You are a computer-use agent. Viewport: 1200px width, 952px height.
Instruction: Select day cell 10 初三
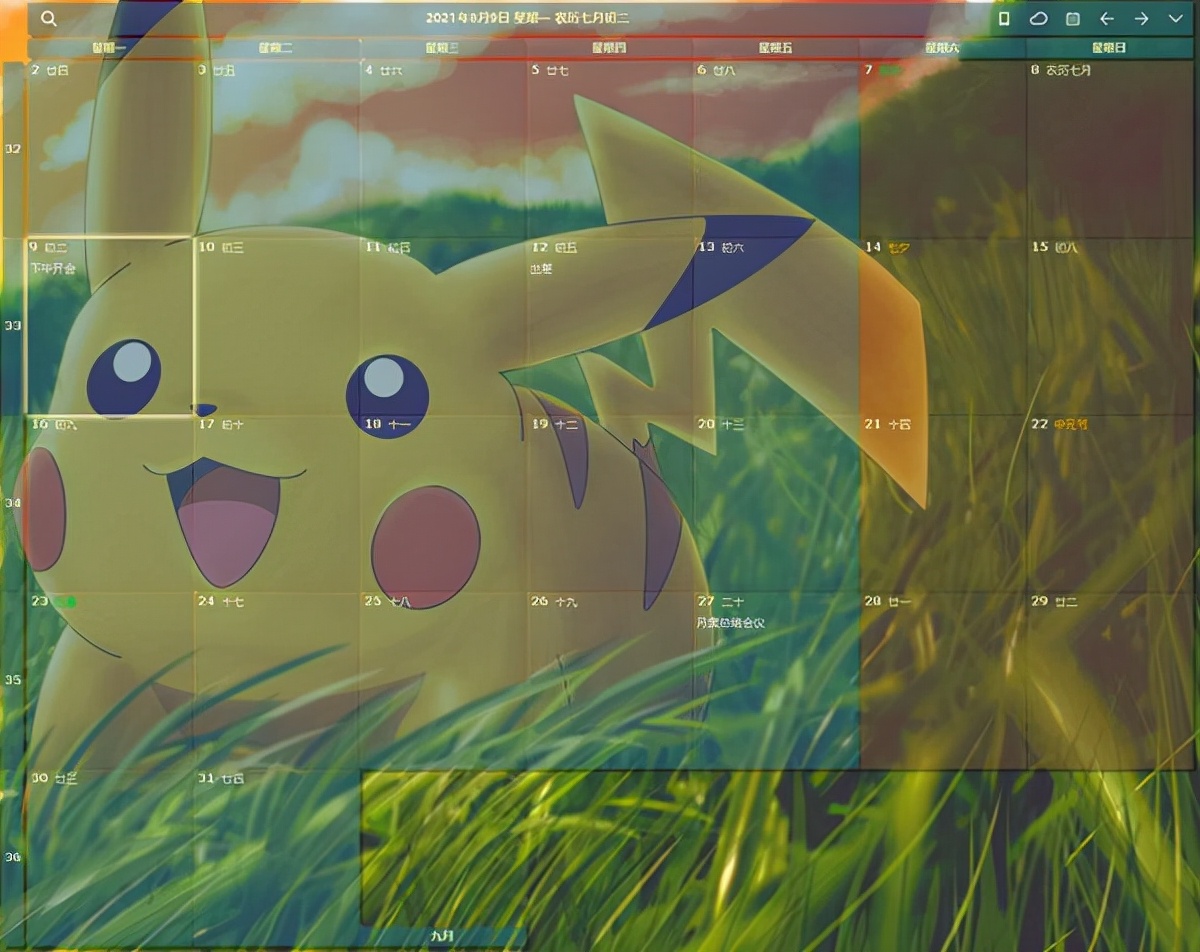coord(276,326)
